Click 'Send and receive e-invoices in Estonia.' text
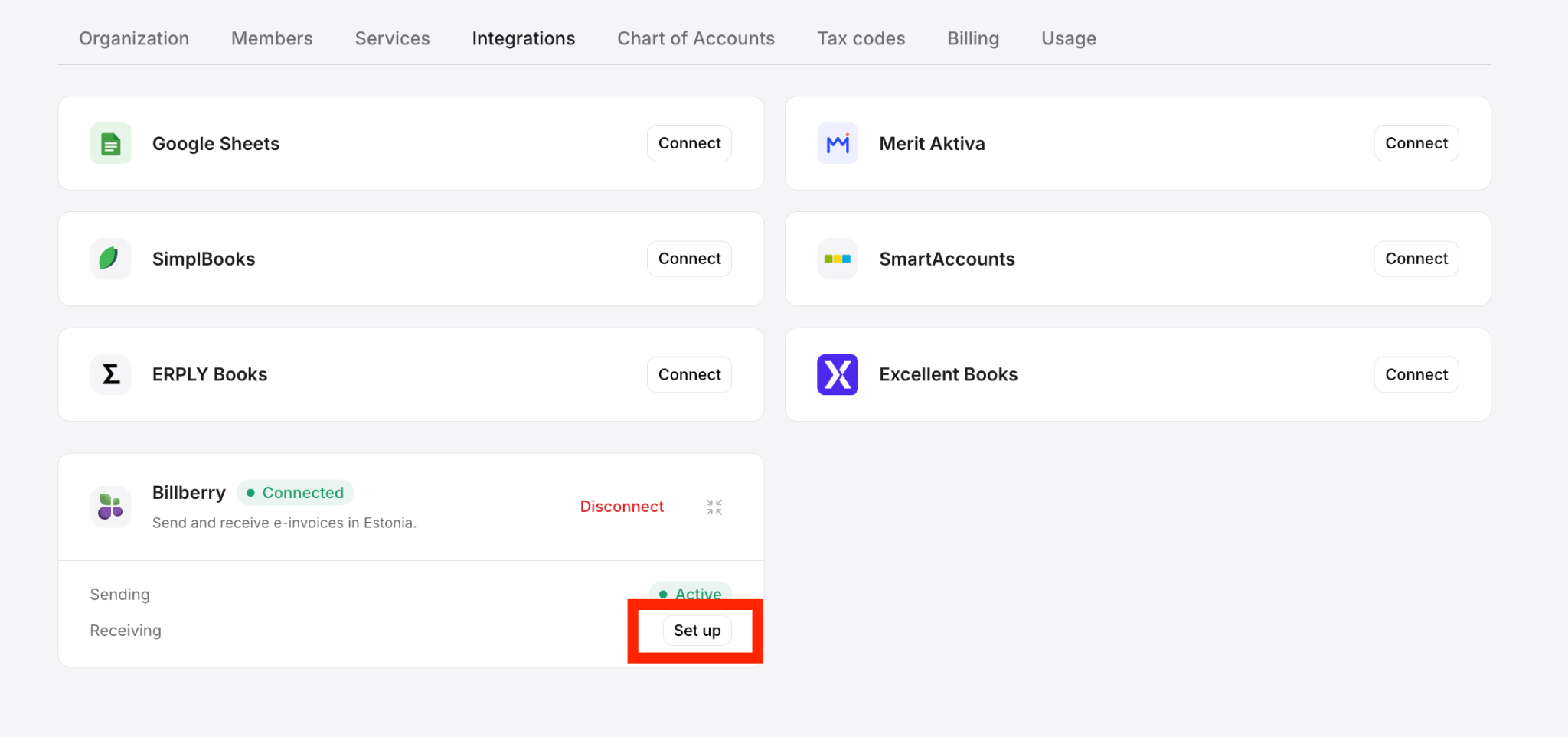The width and height of the screenshot is (1568, 737). [x=284, y=523]
